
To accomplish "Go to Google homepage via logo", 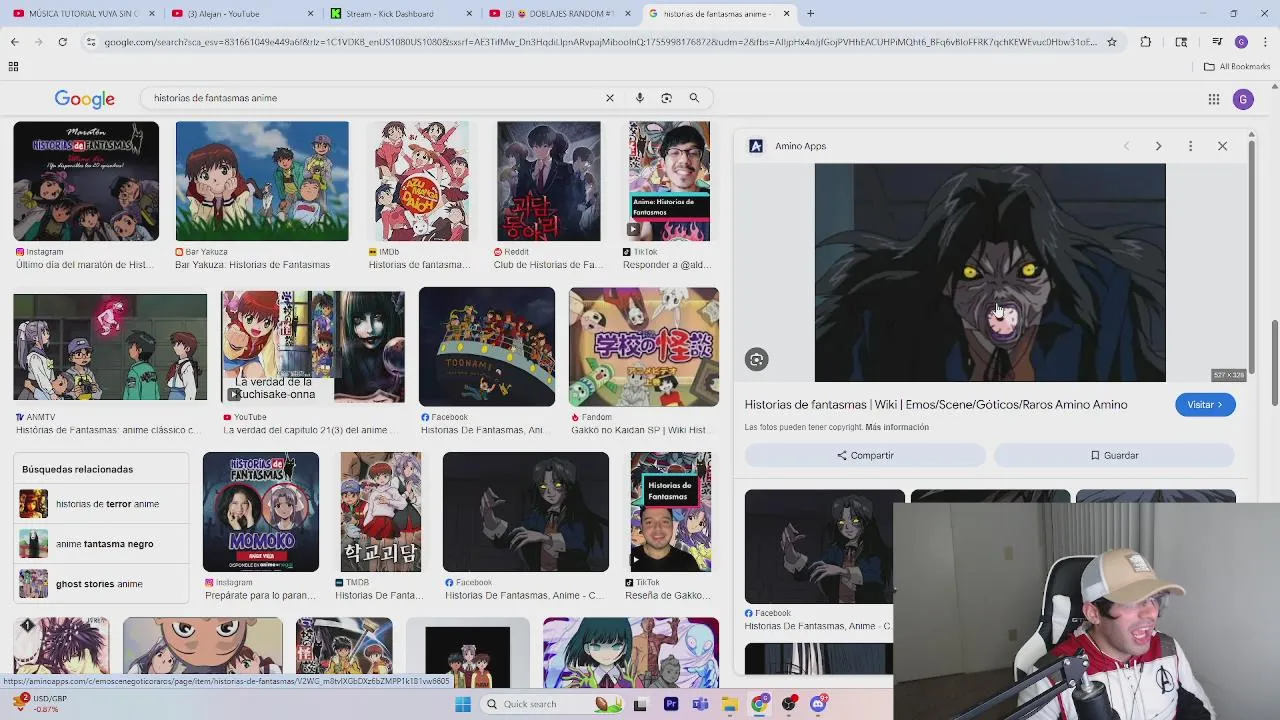I will click(84, 99).
